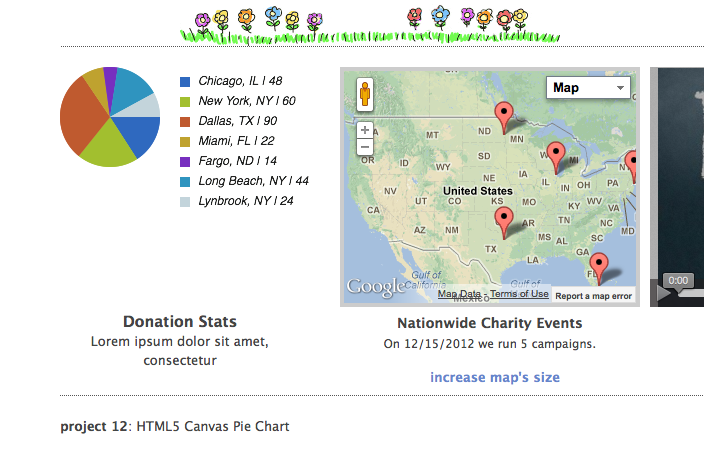Open the Map Data link

tap(459, 294)
